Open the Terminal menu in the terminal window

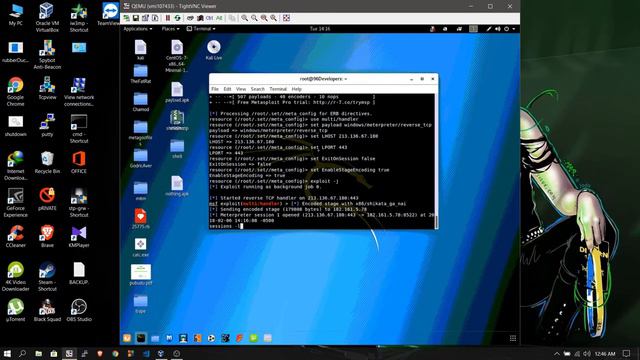coord(278,89)
